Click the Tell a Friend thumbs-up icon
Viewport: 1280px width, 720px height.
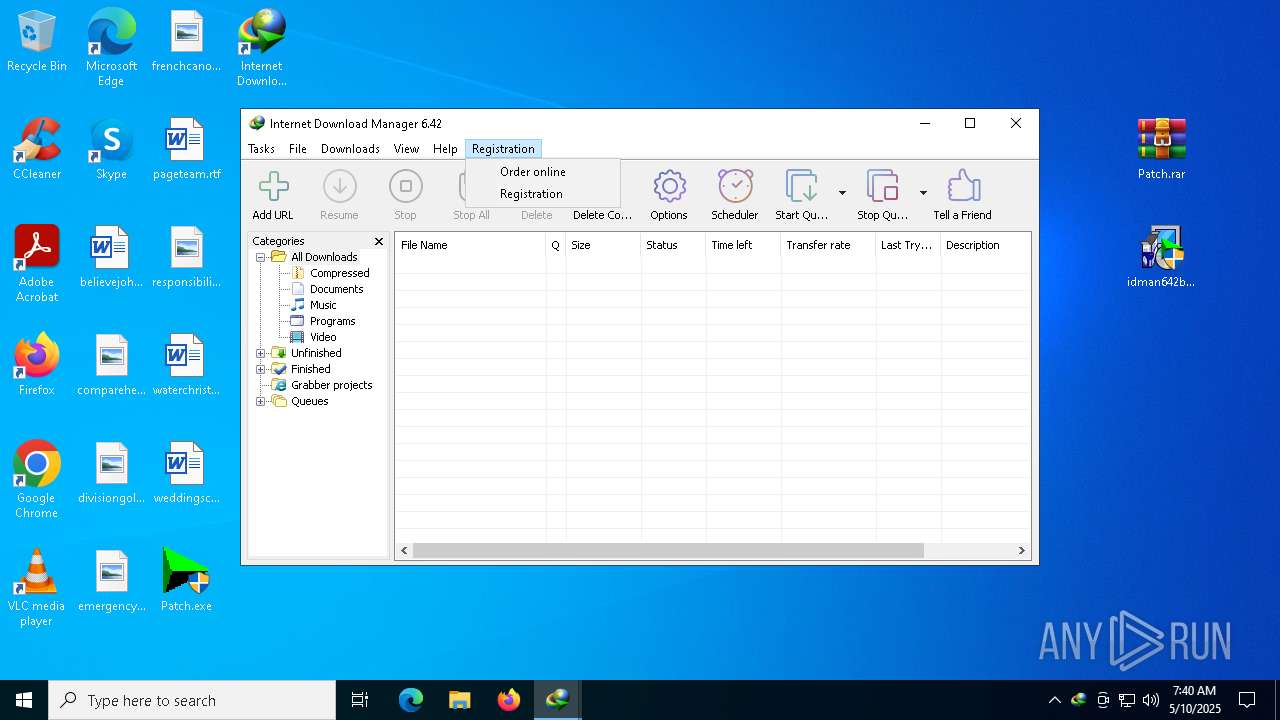coord(962,187)
